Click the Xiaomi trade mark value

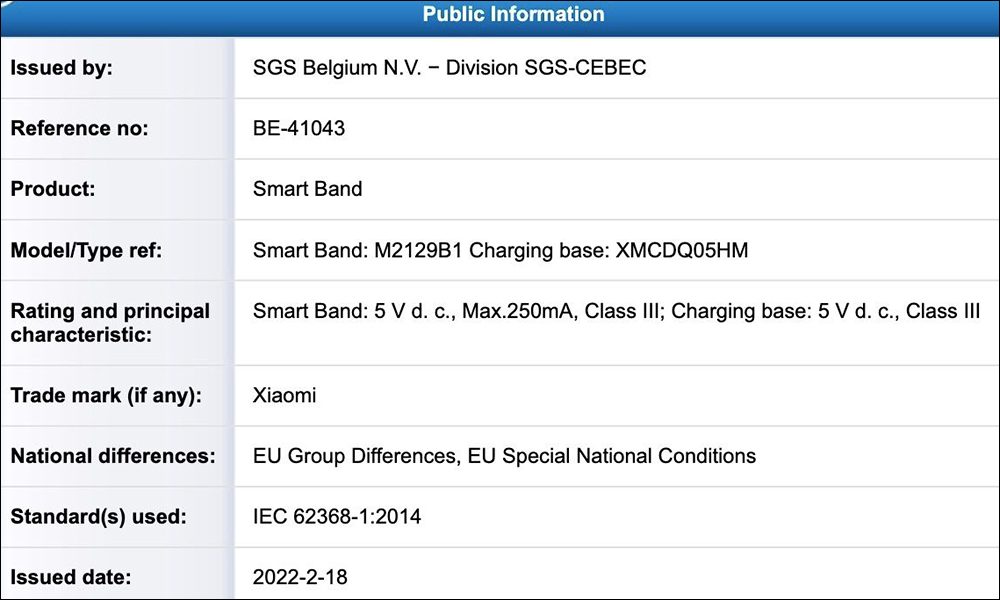pos(284,395)
